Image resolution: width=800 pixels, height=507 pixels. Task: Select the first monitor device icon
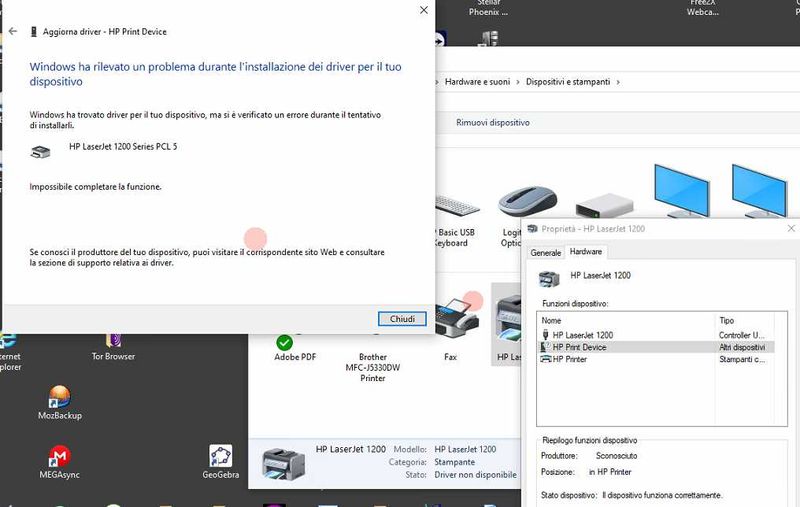[682, 191]
